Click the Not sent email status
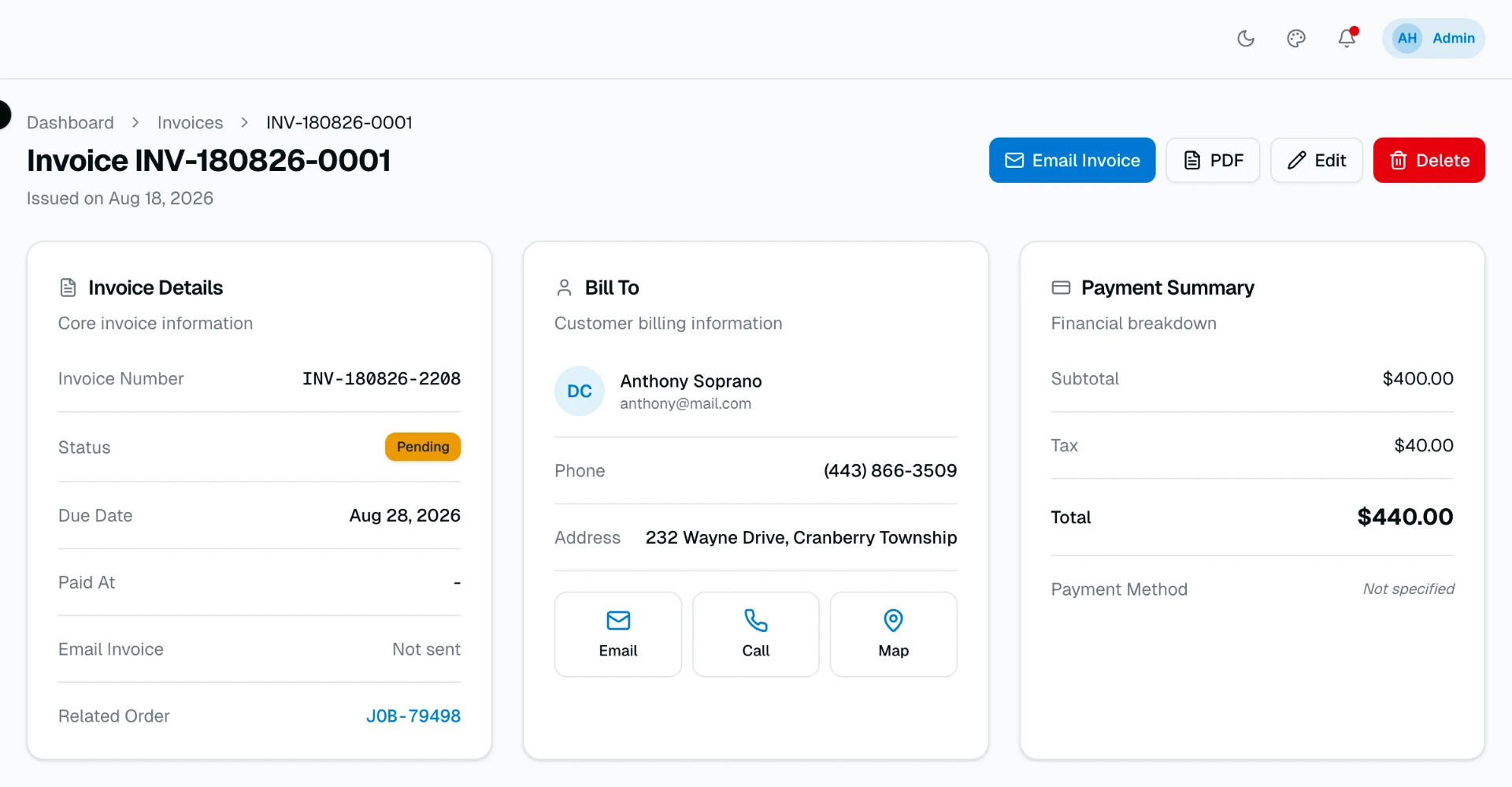1512x787 pixels. click(426, 649)
